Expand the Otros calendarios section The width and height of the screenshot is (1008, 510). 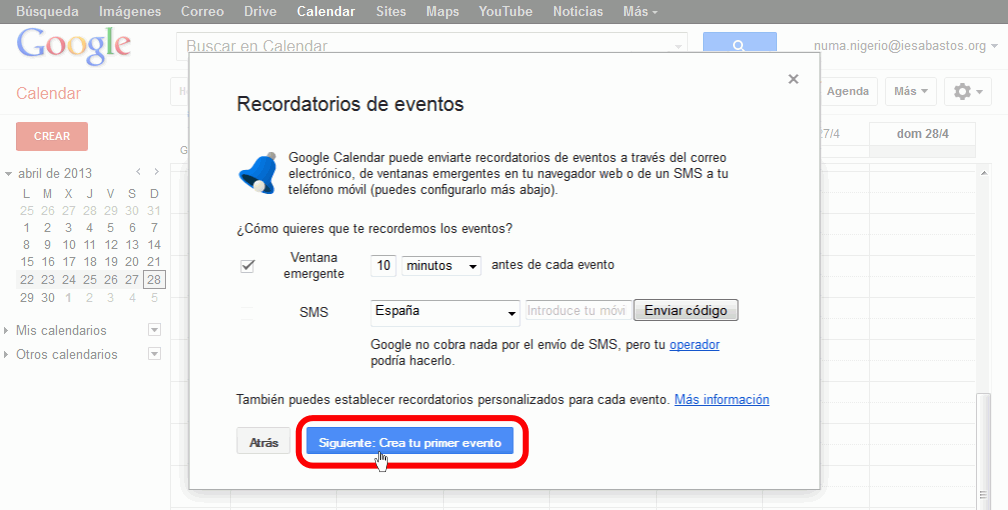pyautogui.click(x=6, y=354)
